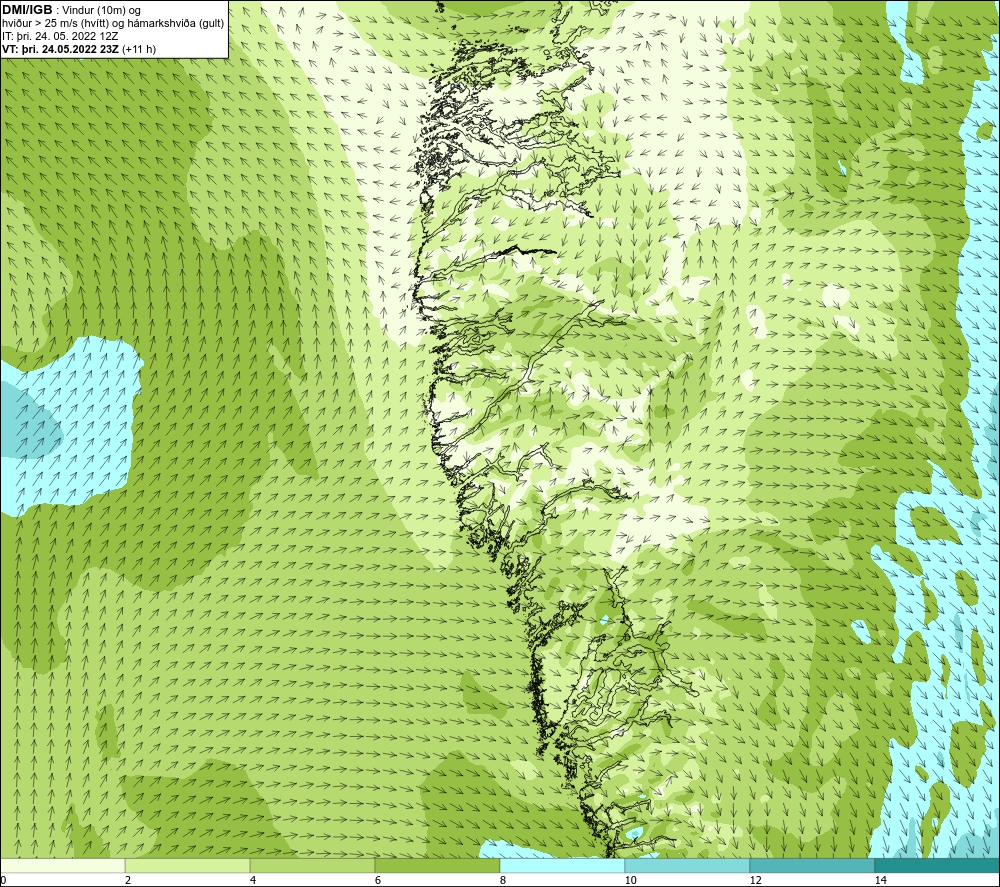This screenshot has height=887, width=1000.
Task: Click the 'IT: þri. 24. 05. 2022 12Z' line
Action: coord(60,36)
